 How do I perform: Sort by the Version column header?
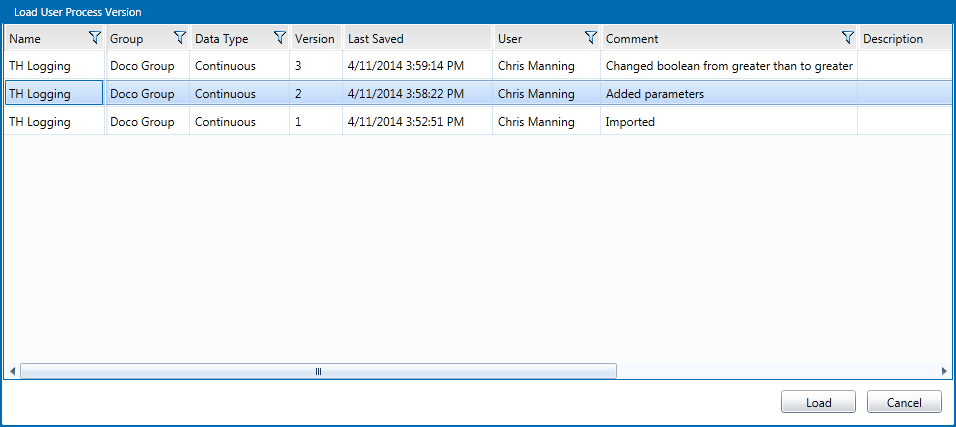[x=315, y=39]
